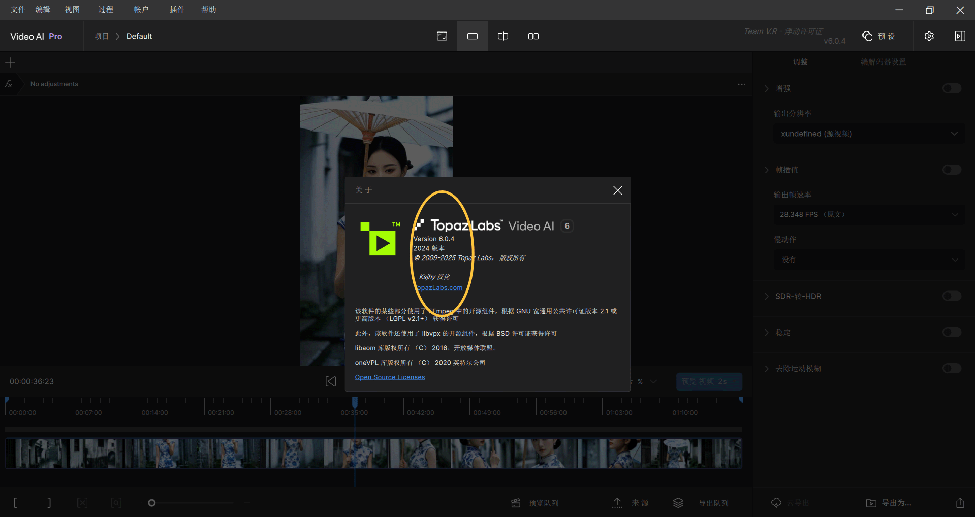Open the fifth menu bar item

point(141,9)
